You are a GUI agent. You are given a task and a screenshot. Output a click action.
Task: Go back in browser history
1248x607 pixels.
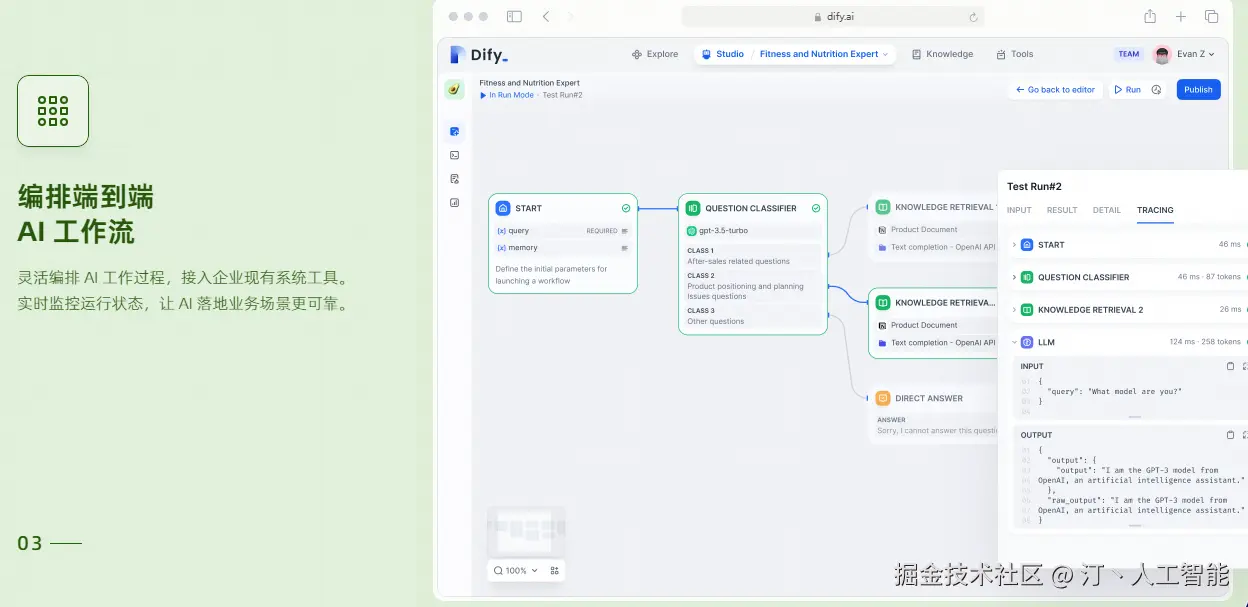(546, 17)
